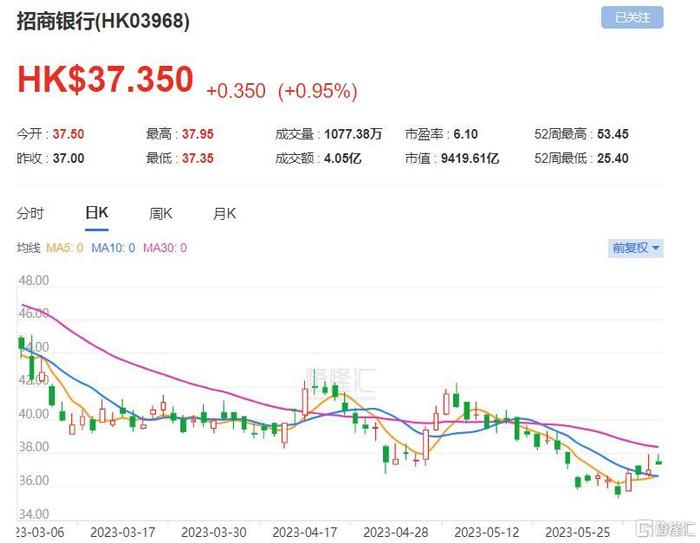This screenshot has width=700, height=543.
Task: Click the tall red candlestick near 2023-04-17
Action: pos(305,400)
